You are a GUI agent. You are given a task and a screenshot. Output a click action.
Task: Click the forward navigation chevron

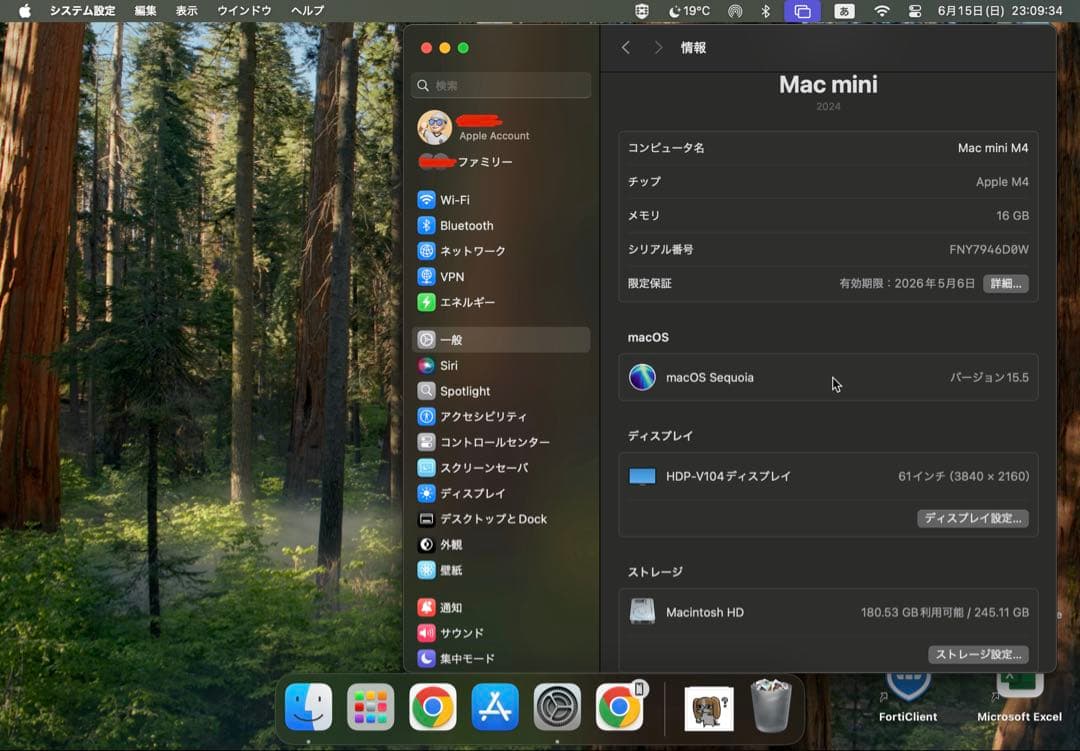657,47
